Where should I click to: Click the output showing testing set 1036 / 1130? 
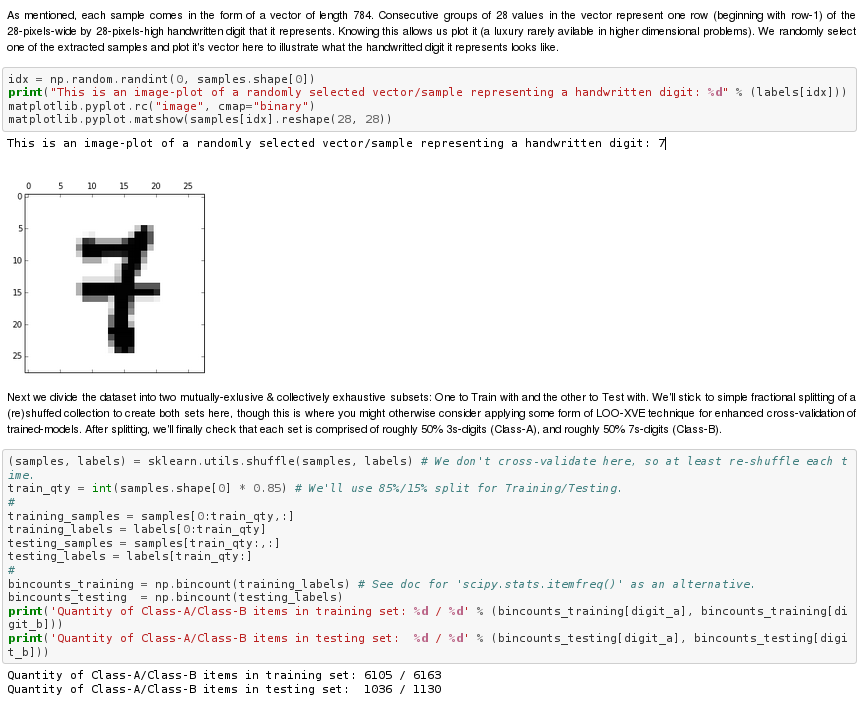pyautogui.click(x=224, y=689)
